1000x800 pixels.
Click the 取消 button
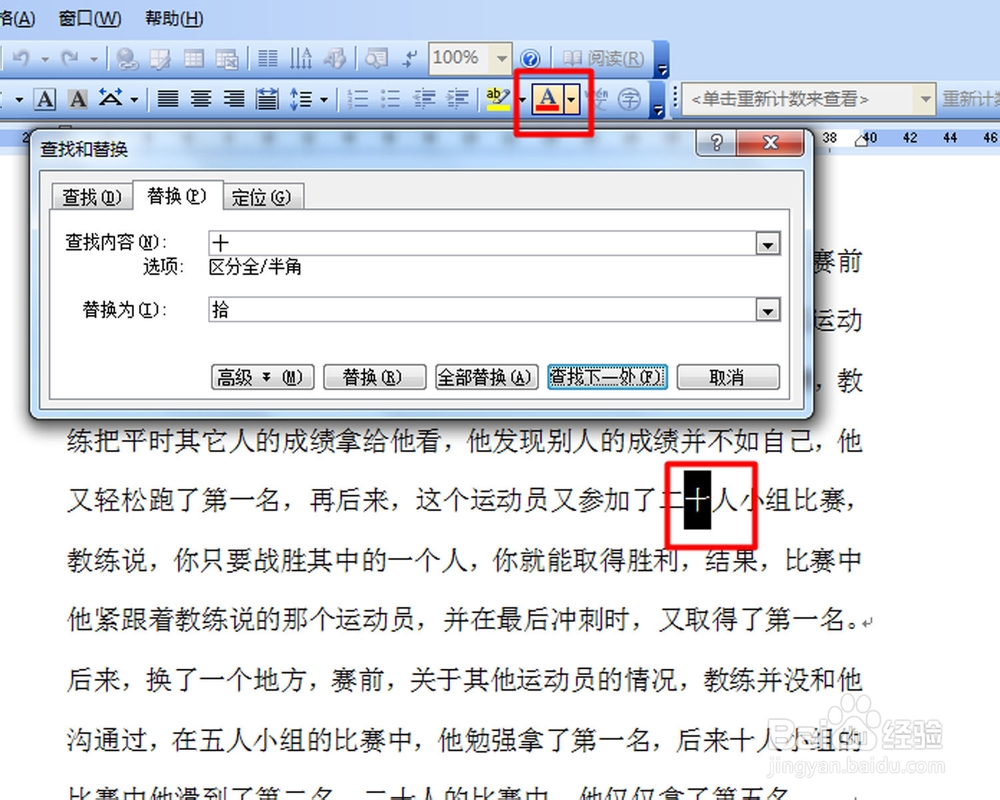[x=728, y=377]
